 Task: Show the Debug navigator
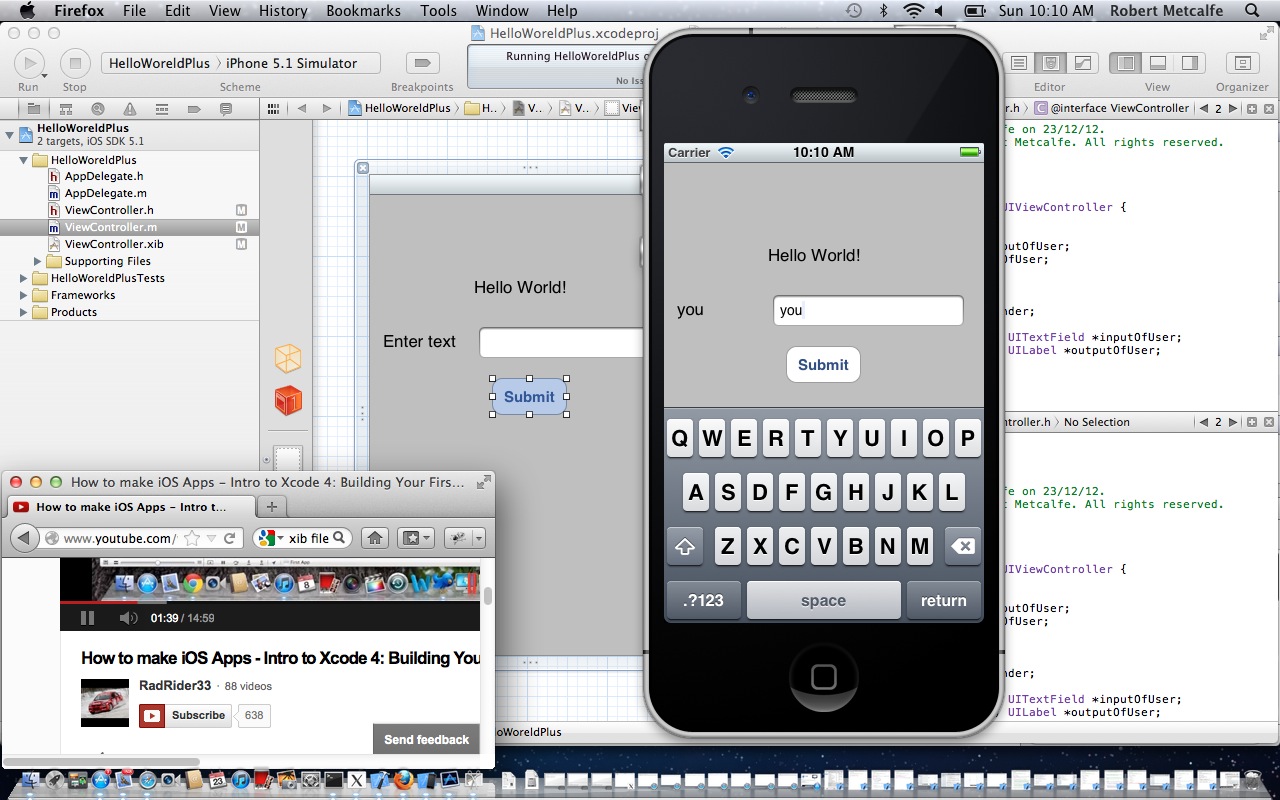[161, 109]
